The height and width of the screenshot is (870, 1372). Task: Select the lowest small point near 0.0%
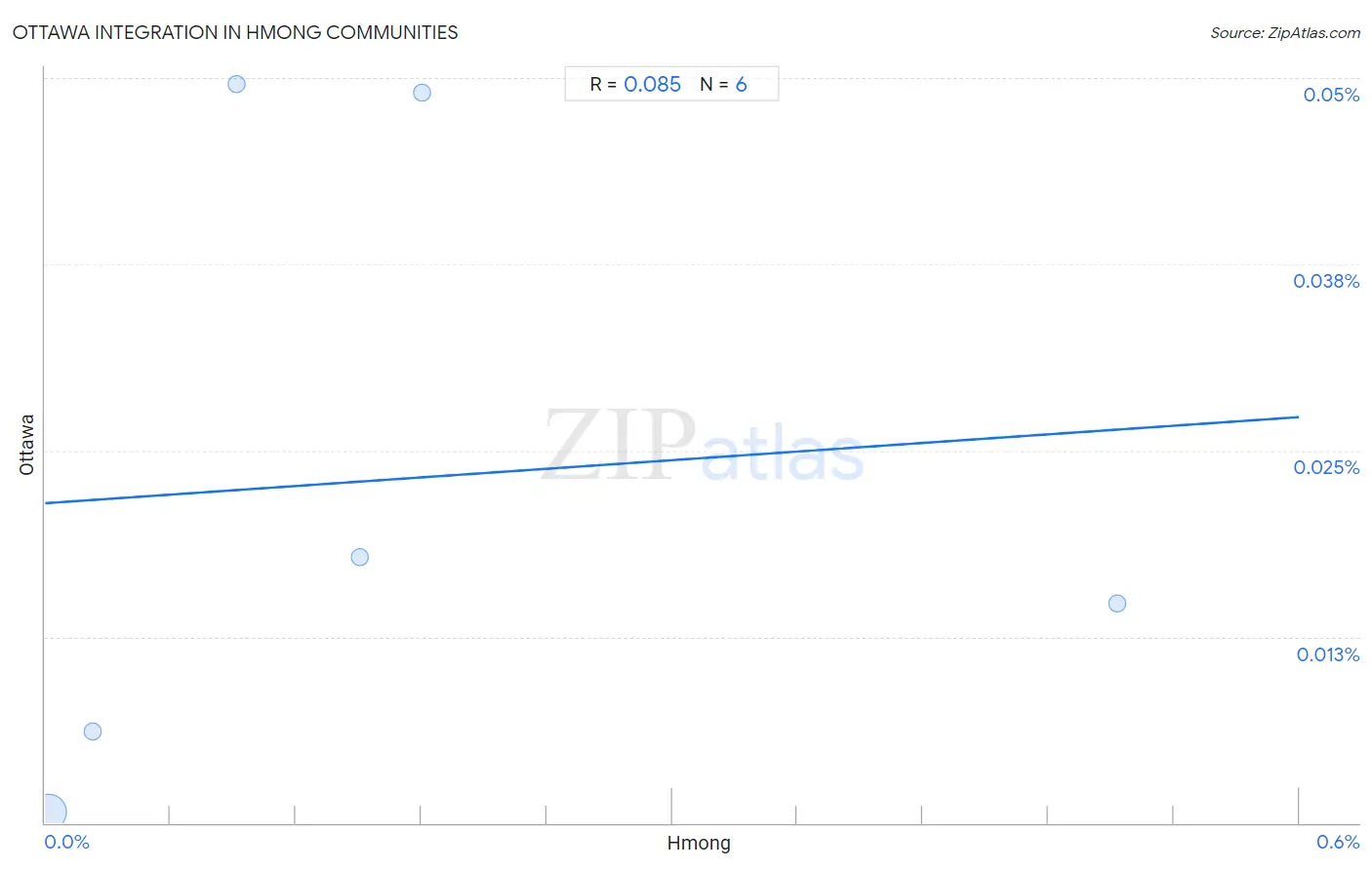click(x=93, y=732)
